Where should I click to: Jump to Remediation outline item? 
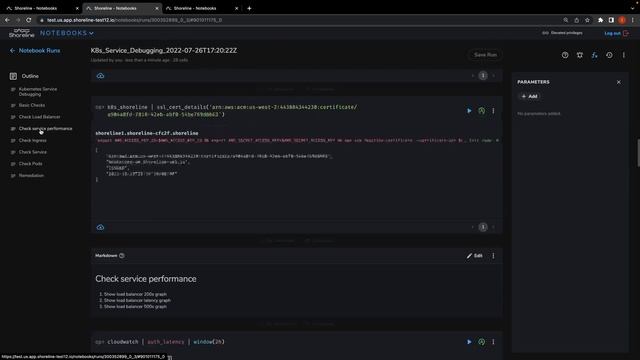31,176
